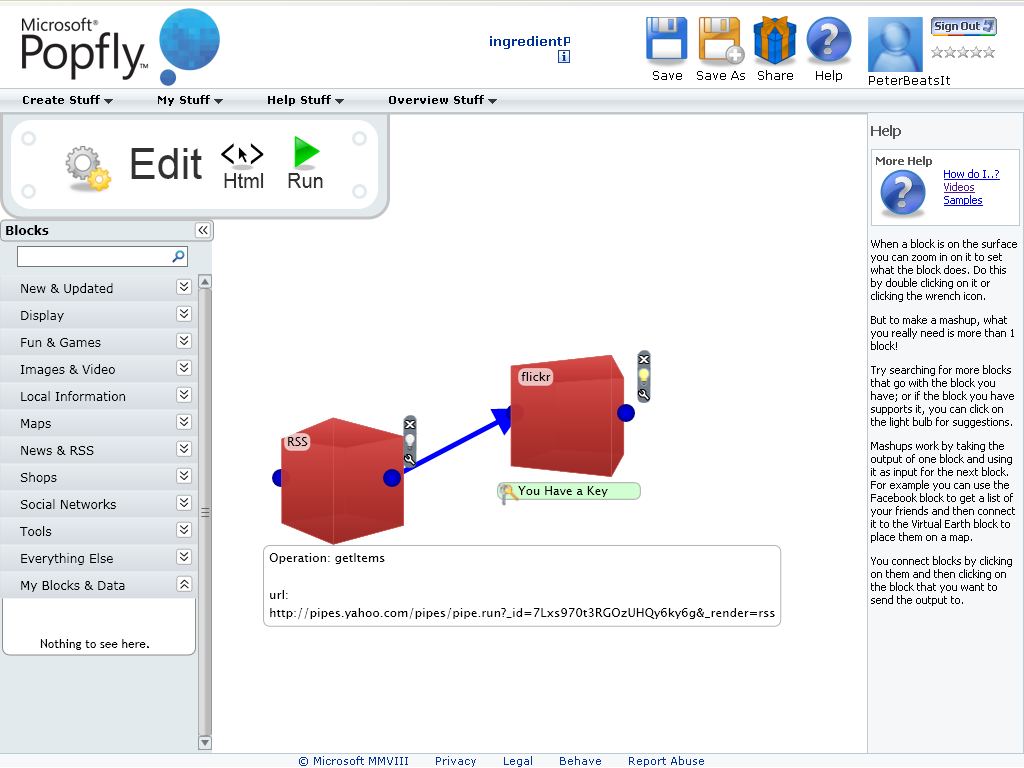Click the flickr block lightbulb suggestions
The image size is (1024, 768).
pyautogui.click(x=644, y=376)
